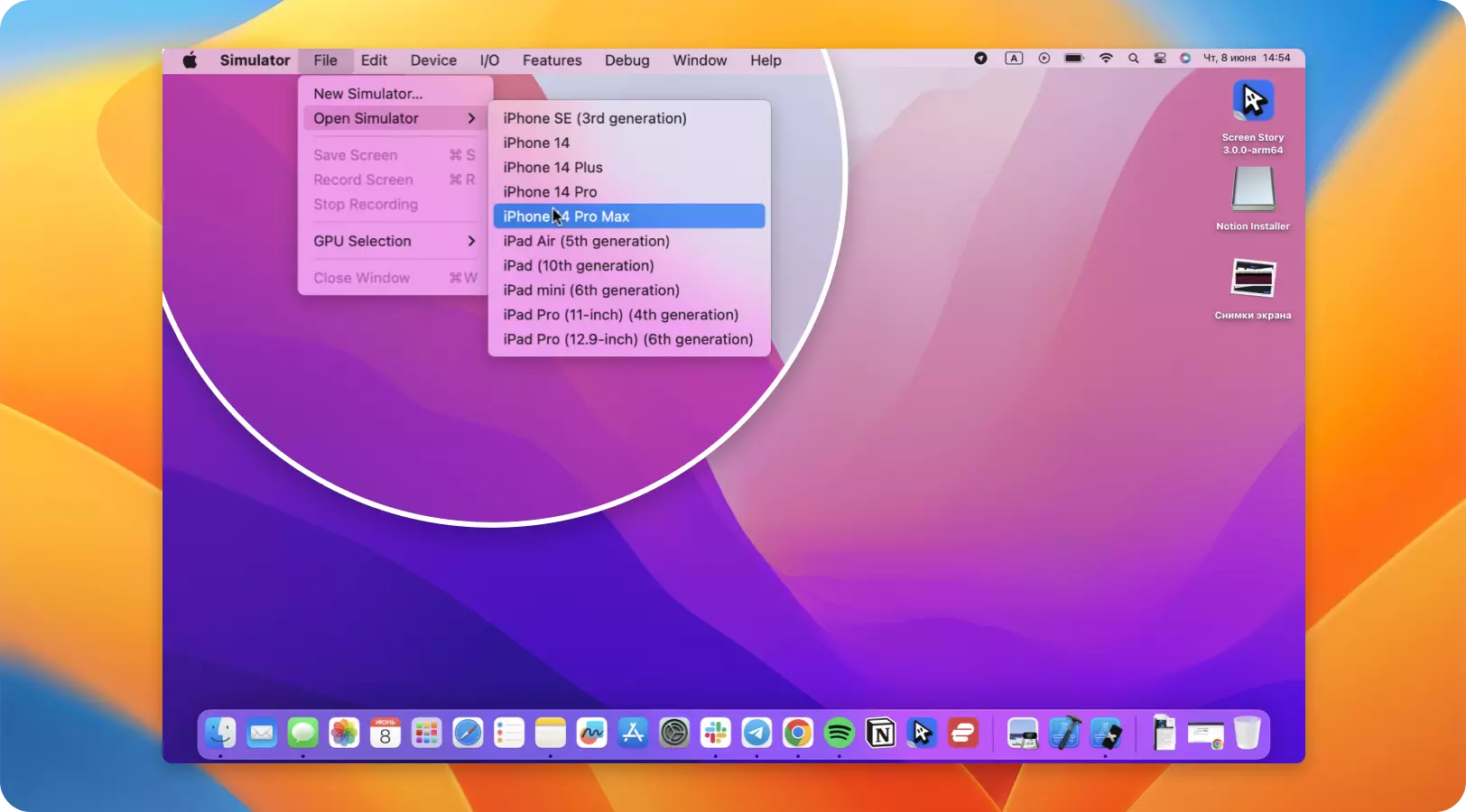Open the Wi-Fi menu
The height and width of the screenshot is (812, 1466).
pyautogui.click(x=1106, y=58)
